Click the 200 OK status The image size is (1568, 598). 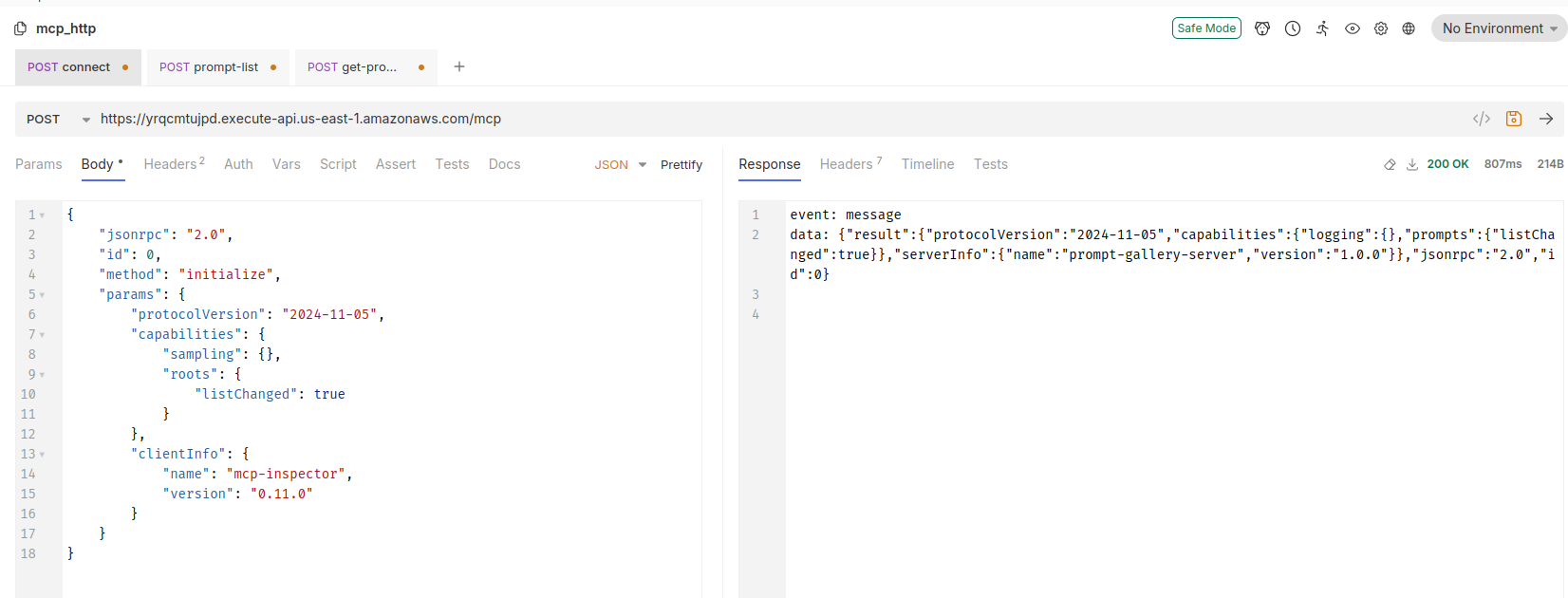[1447, 164]
